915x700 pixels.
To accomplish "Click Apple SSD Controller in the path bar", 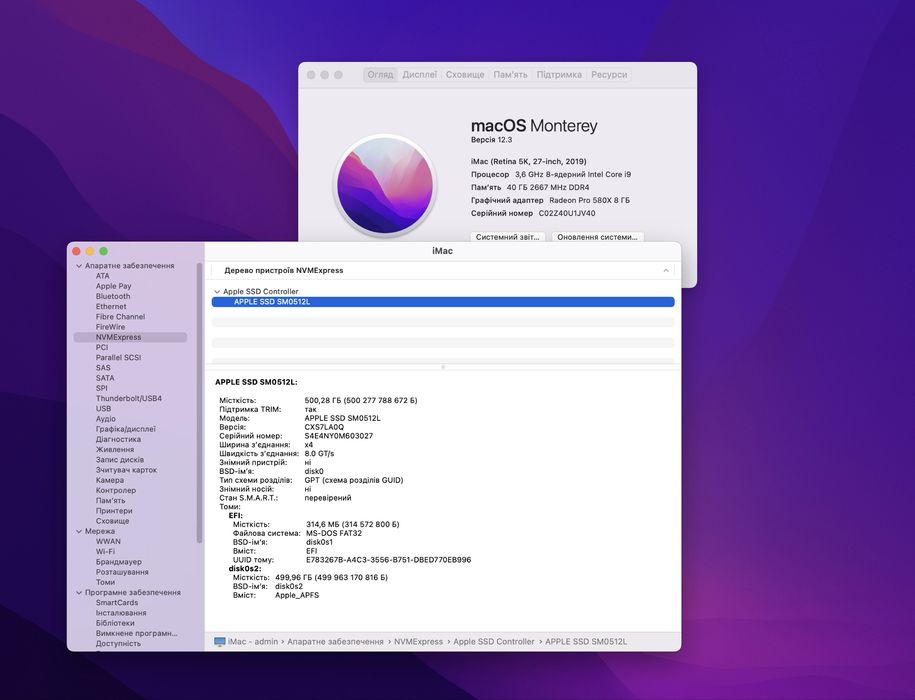I will [494, 641].
